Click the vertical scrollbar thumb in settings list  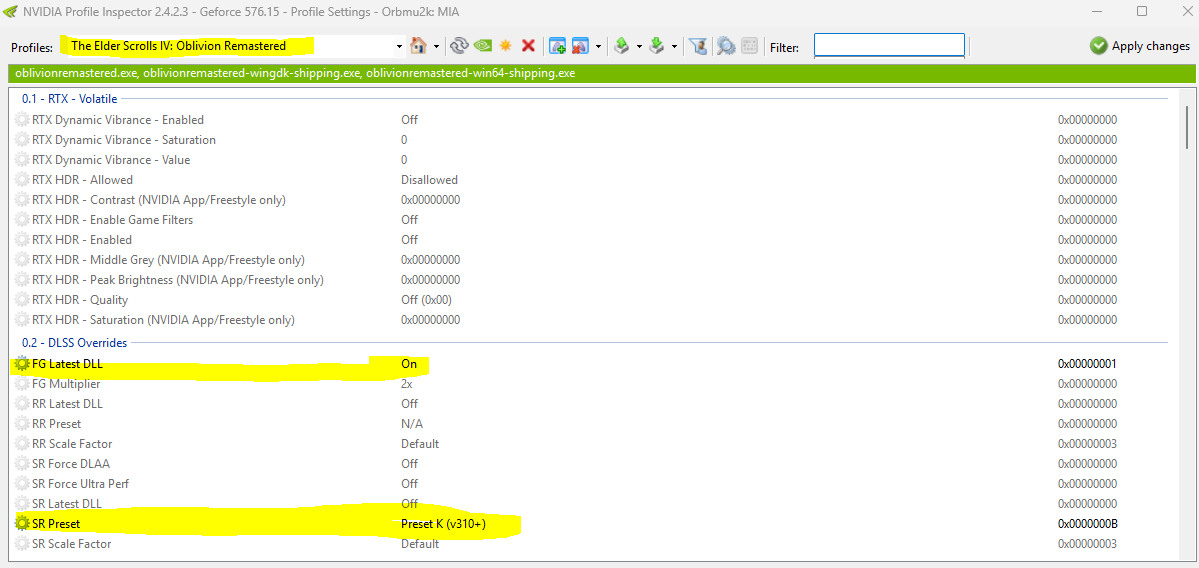coord(1187,126)
